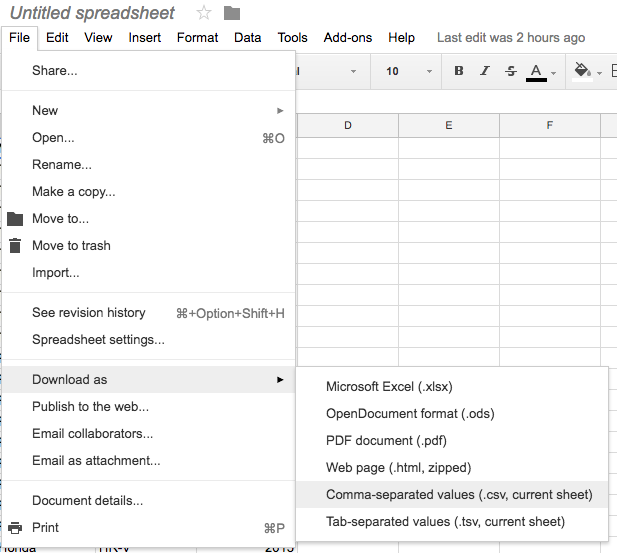The image size is (617, 553).
Task: Click the folder icon next to the title
Action: pos(232,13)
